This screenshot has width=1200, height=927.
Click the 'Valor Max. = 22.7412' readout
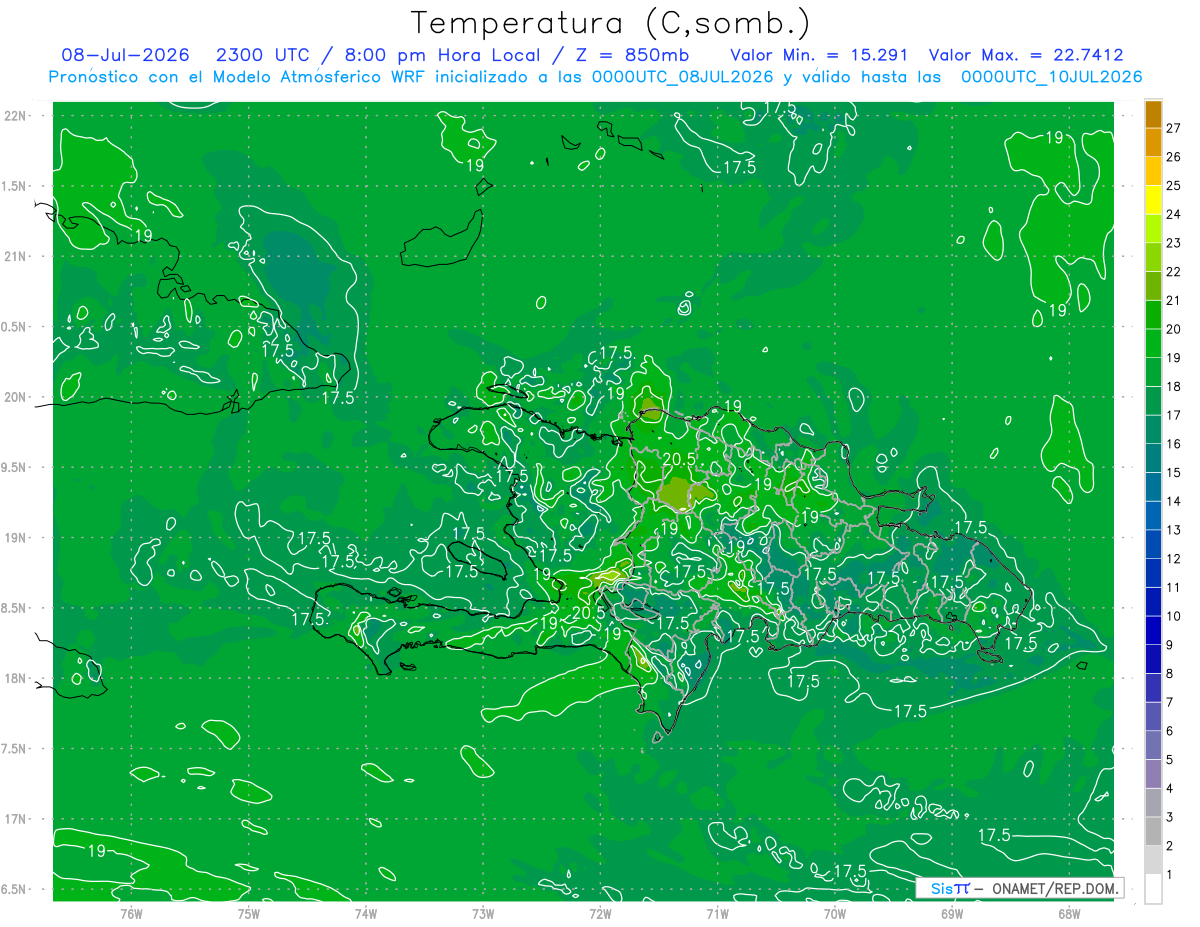1026,55
